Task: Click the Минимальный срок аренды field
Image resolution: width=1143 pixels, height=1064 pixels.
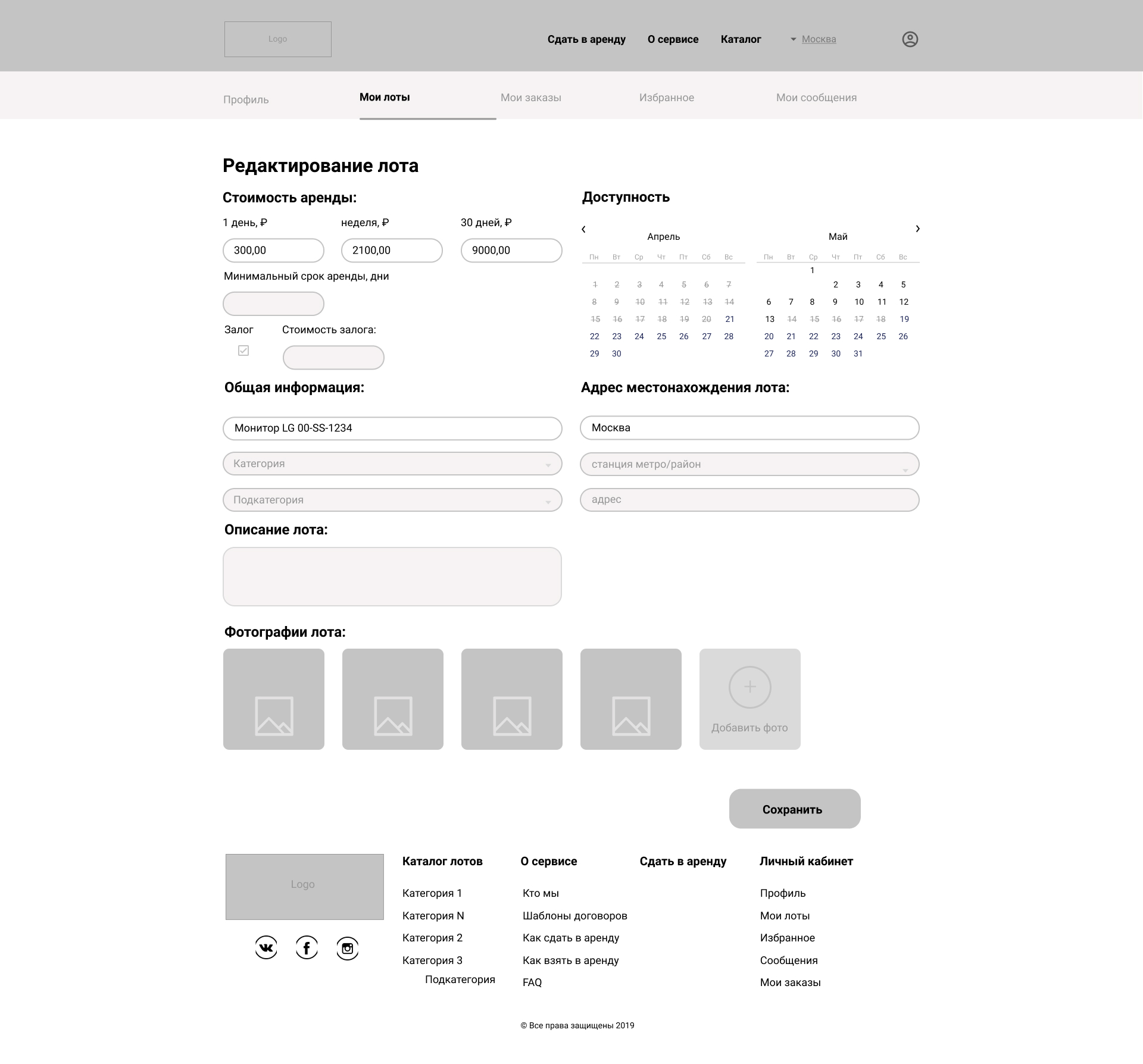Action: (273, 304)
